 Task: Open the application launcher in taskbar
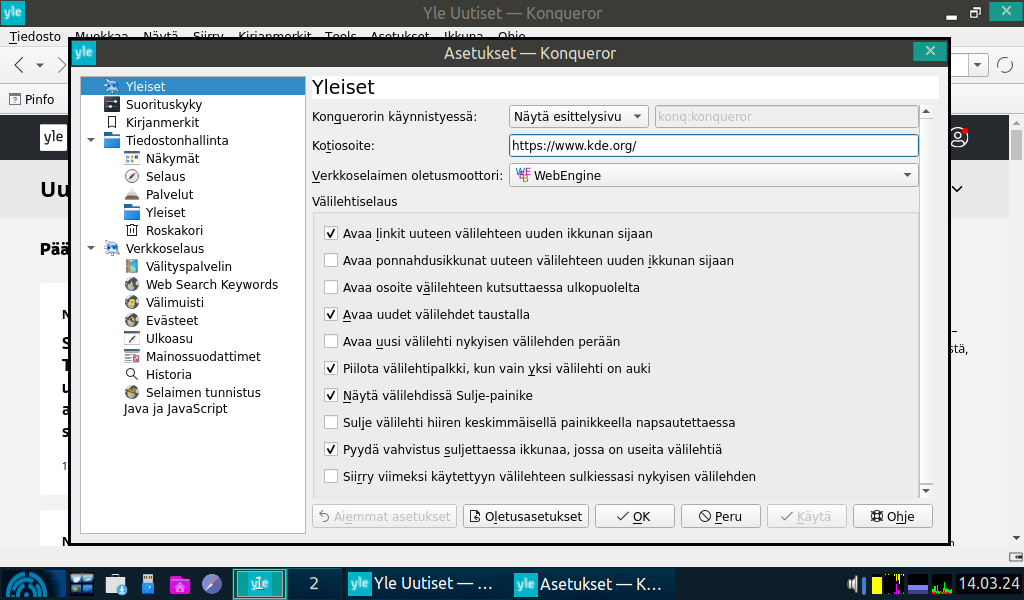27,584
